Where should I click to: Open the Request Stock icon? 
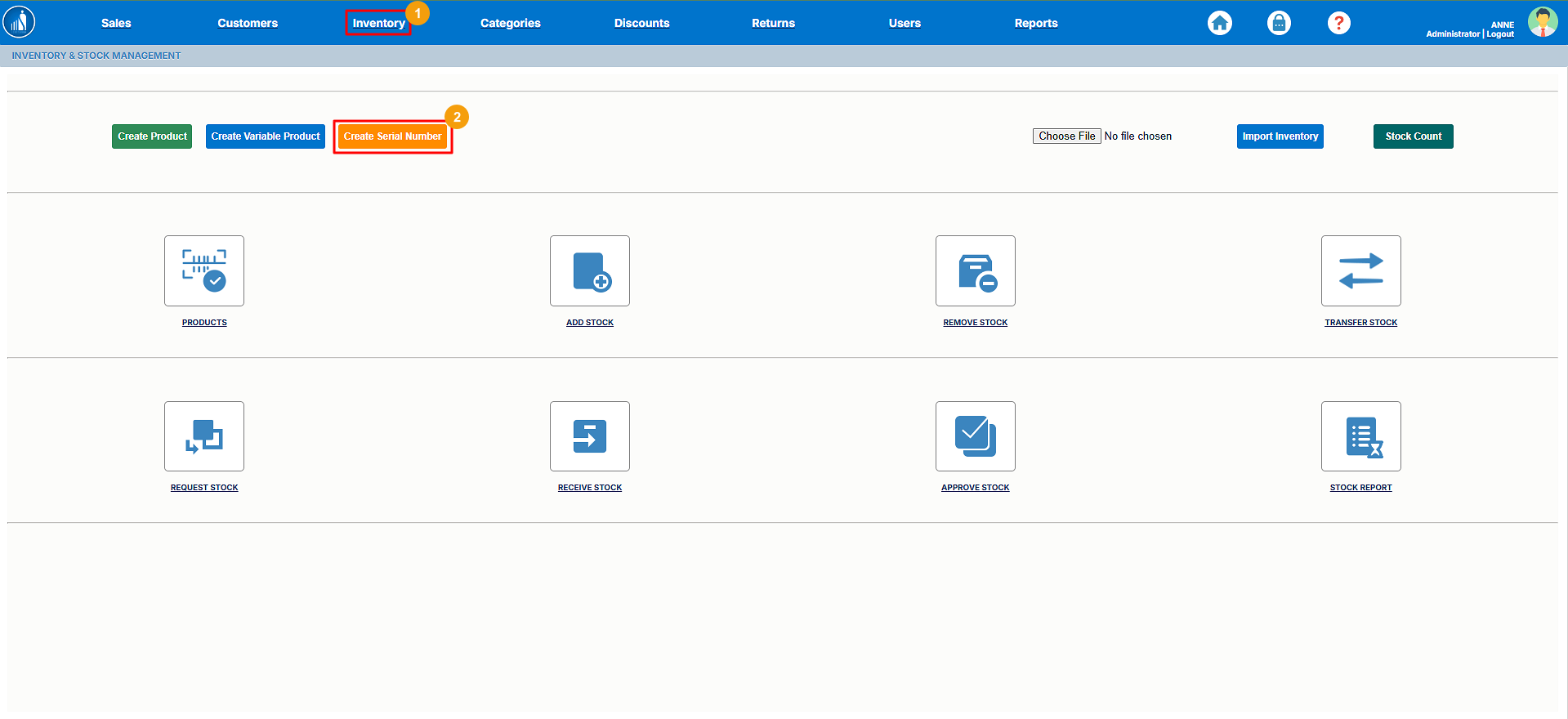tap(204, 436)
